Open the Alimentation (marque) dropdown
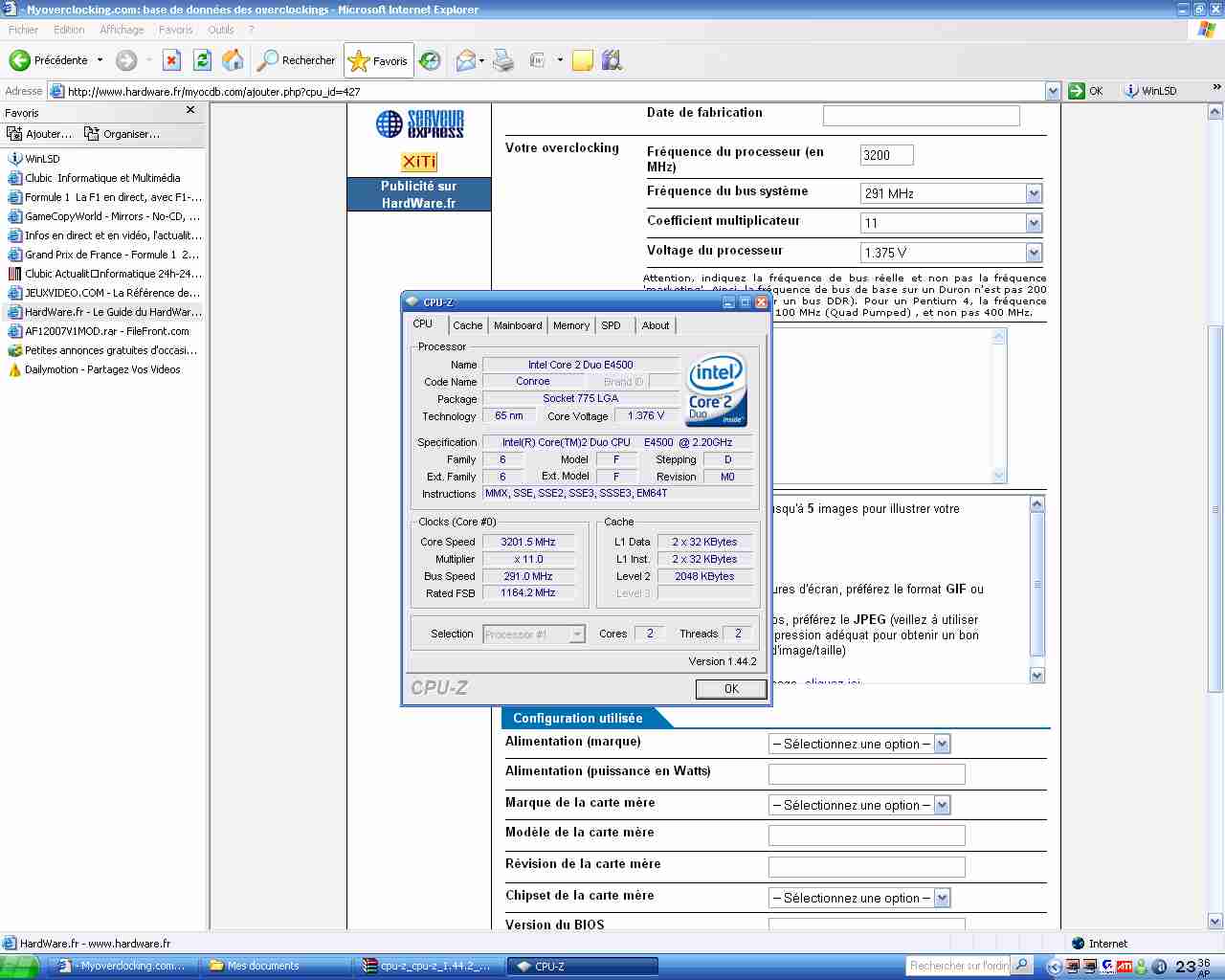The image size is (1225, 980). 859,744
